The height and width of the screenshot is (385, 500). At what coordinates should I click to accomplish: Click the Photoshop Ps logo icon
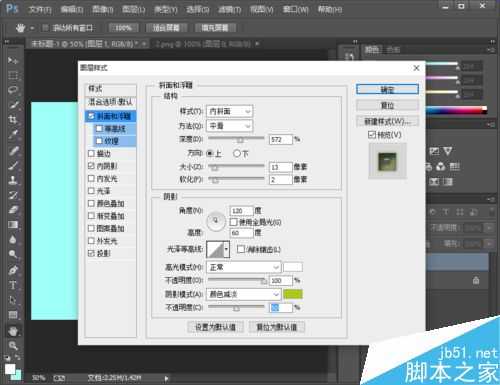coord(12,8)
